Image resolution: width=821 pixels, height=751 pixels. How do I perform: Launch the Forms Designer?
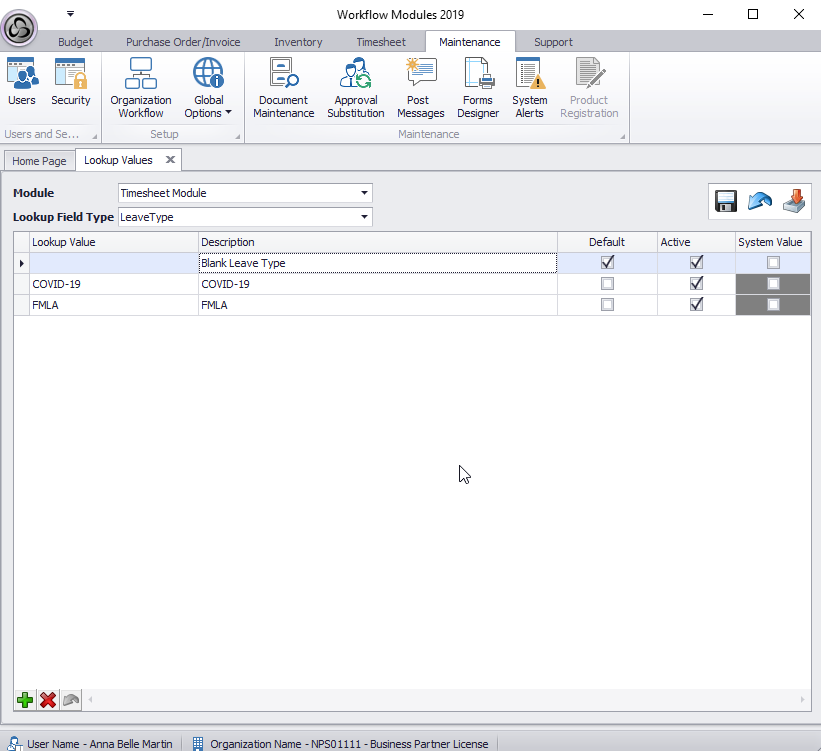pos(478,87)
